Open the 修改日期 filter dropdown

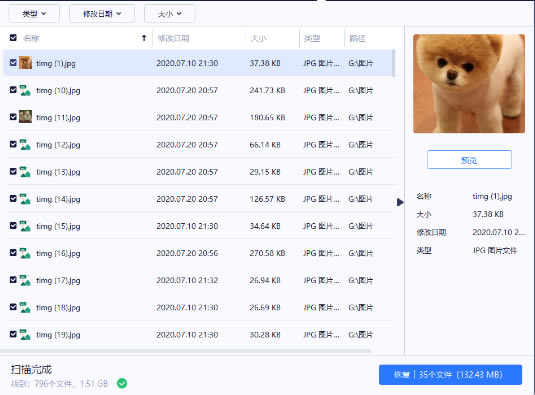[x=102, y=14]
